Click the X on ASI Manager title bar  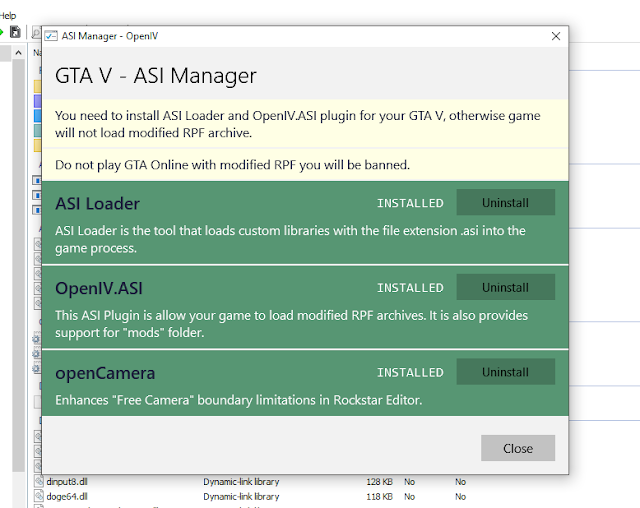tap(556, 36)
